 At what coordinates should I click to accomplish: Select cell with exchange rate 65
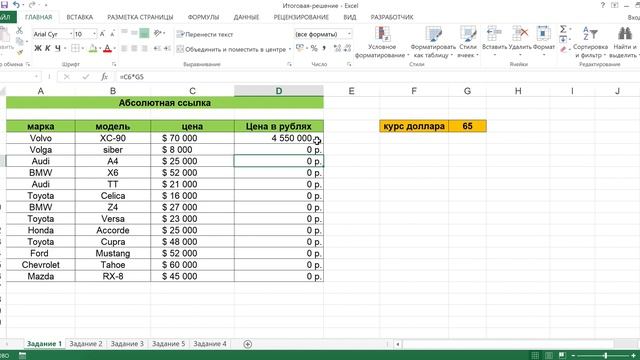(x=467, y=126)
